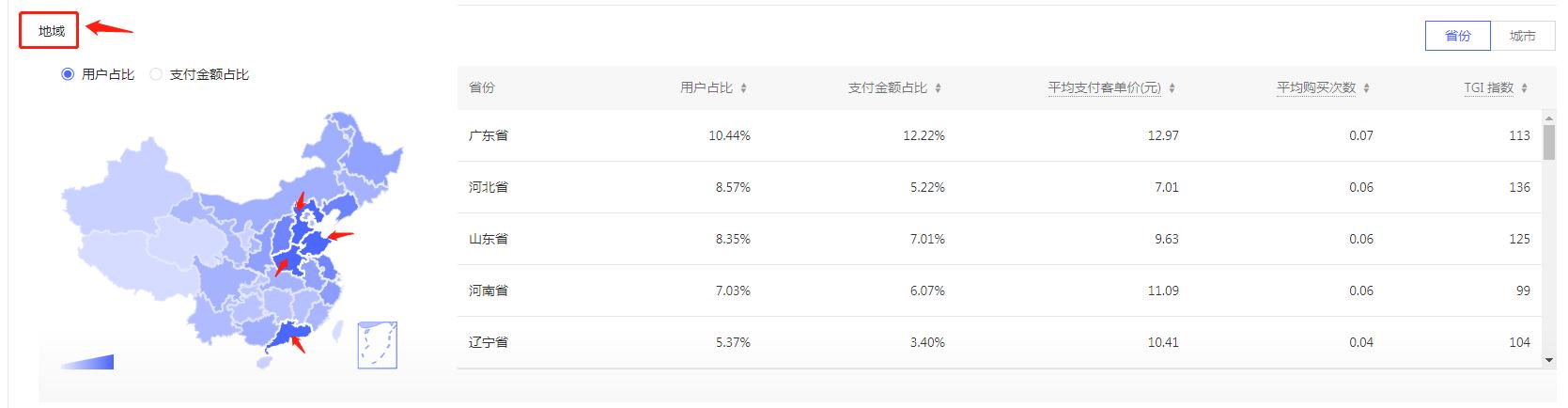
Task: Click the table scrollbar down arrow
Action: (x=1549, y=360)
